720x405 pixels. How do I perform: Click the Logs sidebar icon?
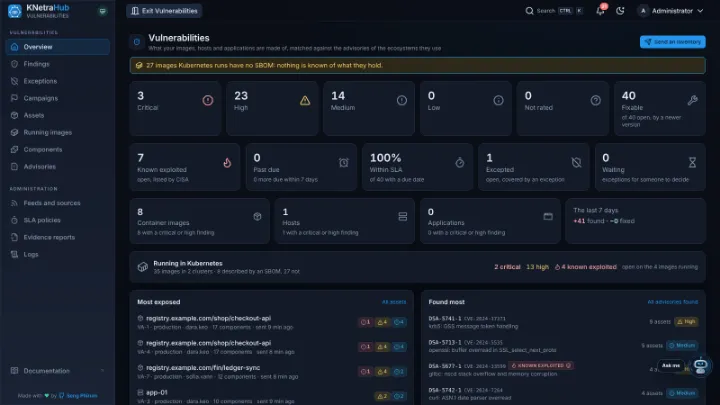[15, 254]
